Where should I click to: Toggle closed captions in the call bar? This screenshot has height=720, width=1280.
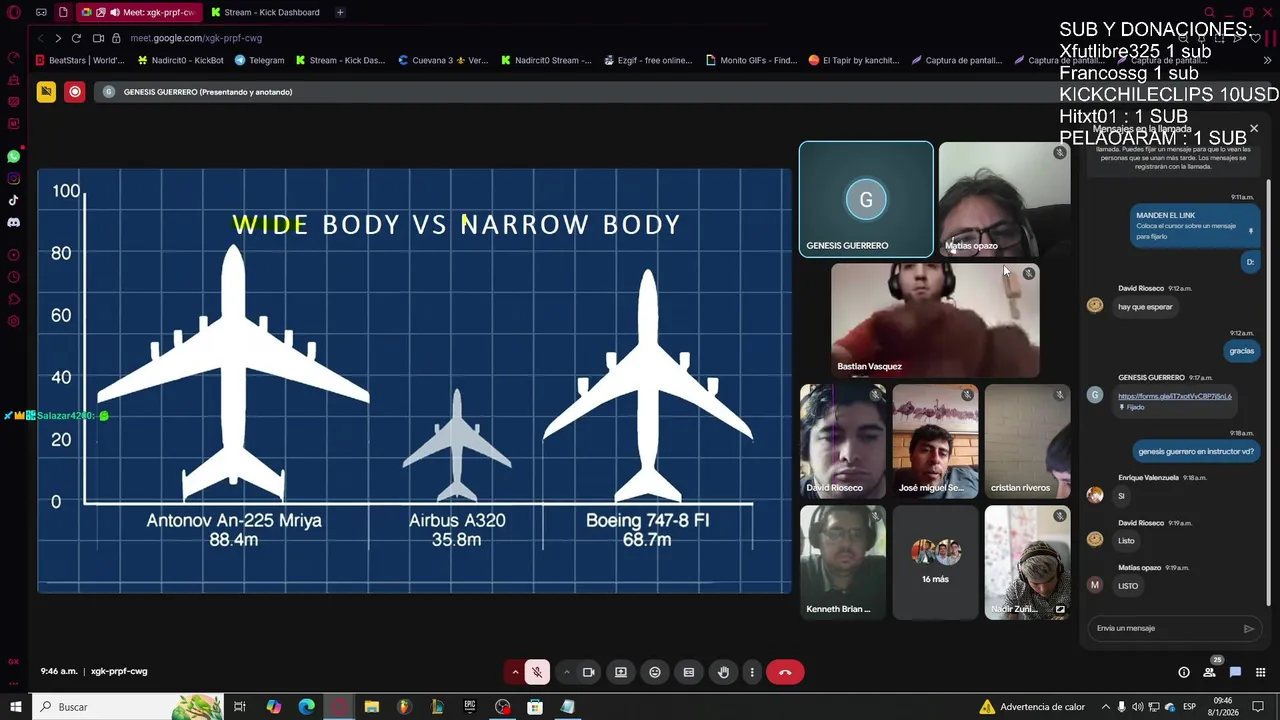click(689, 672)
